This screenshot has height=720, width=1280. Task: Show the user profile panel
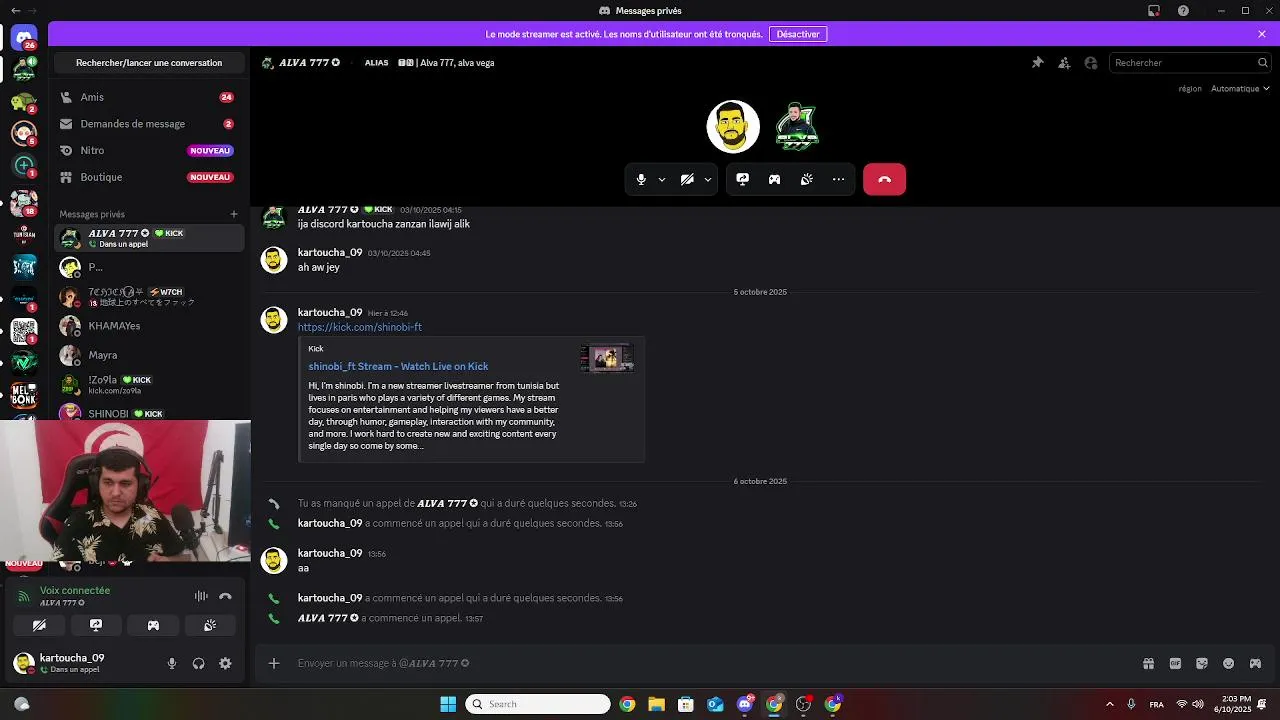tap(1090, 62)
